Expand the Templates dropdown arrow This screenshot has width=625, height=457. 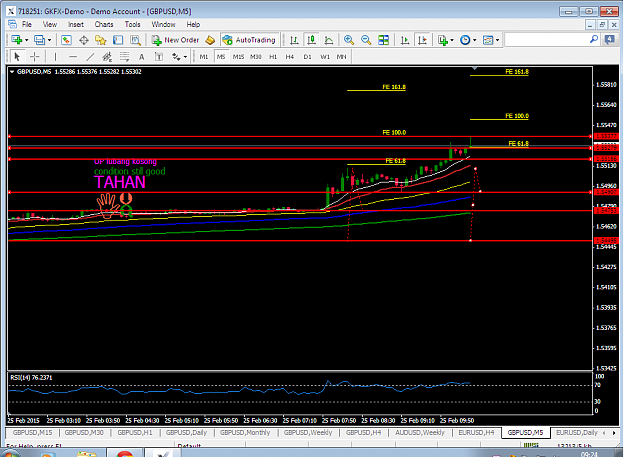pyautogui.click(x=497, y=40)
